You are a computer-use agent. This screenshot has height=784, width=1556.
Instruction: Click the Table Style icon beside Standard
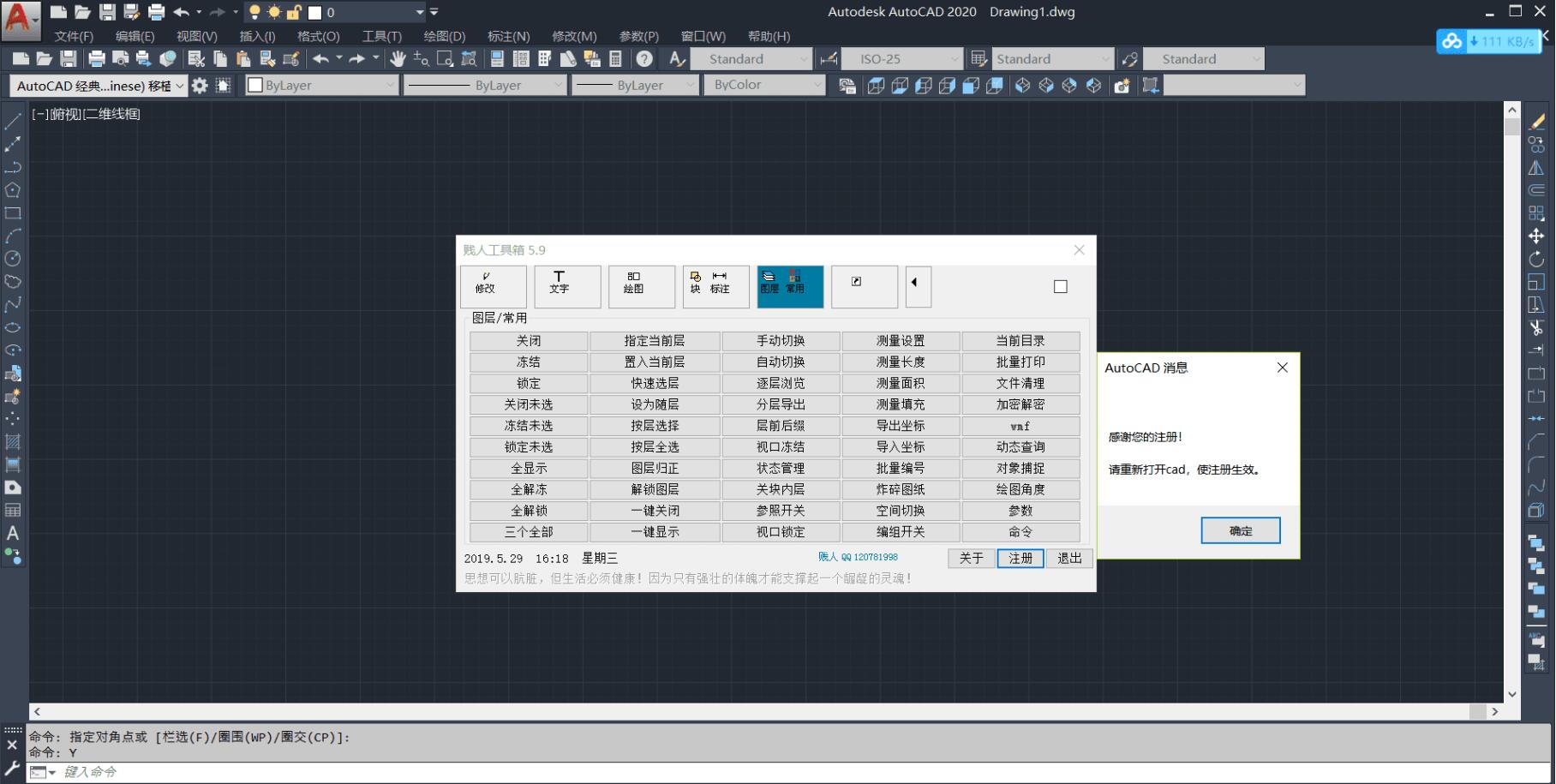[x=978, y=58]
